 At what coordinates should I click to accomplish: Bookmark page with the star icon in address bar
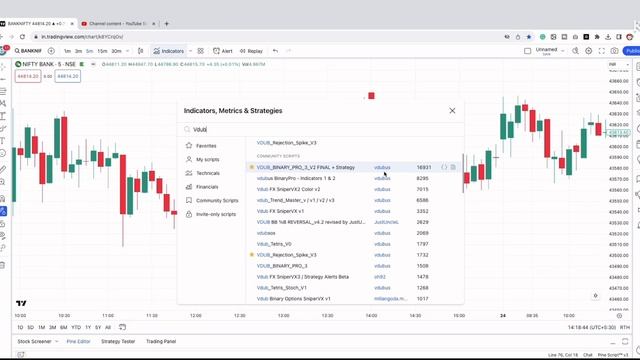529,37
